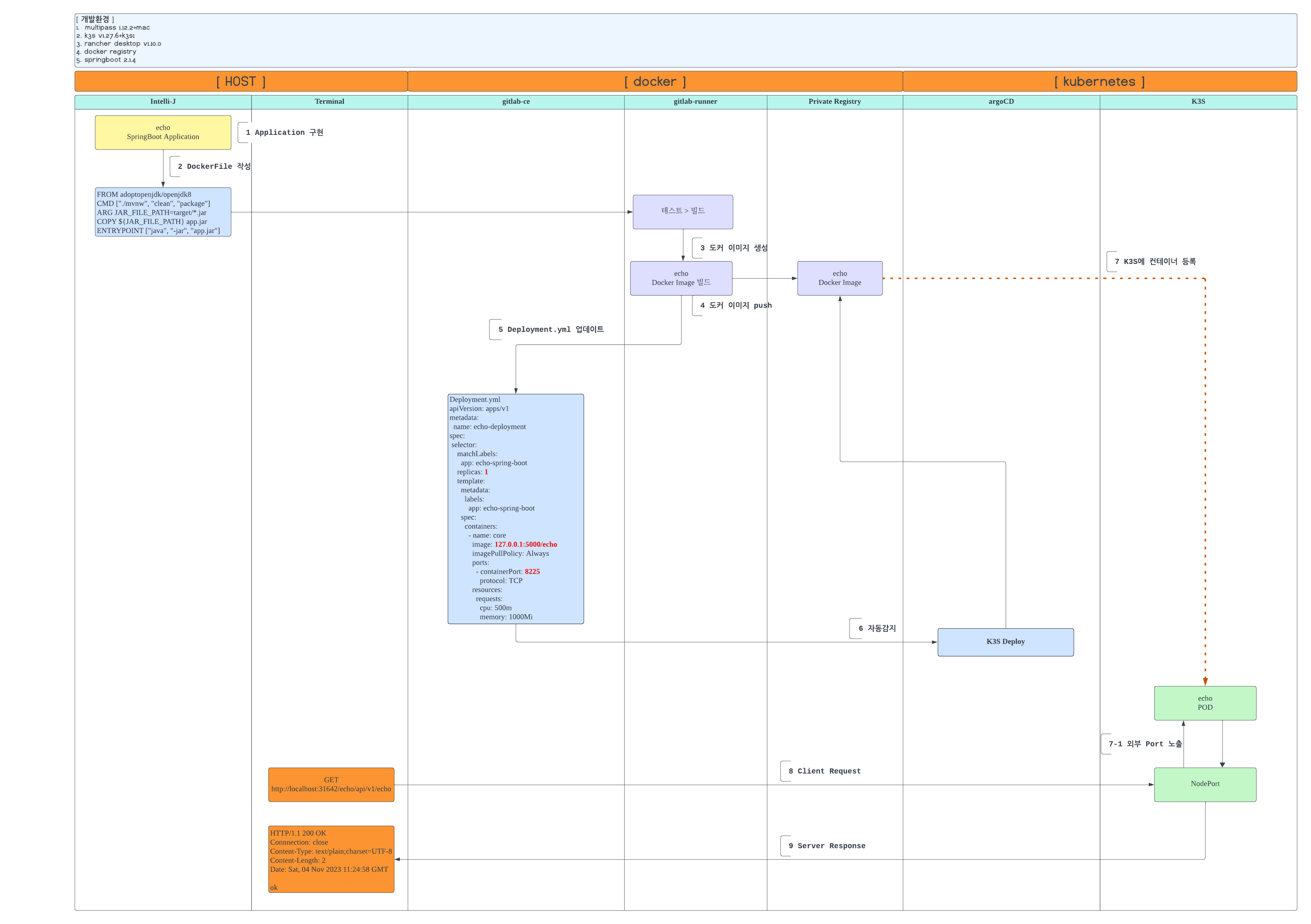The image size is (1311, 924).
Task: Select the GET request URL box
Action: [331, 785]
